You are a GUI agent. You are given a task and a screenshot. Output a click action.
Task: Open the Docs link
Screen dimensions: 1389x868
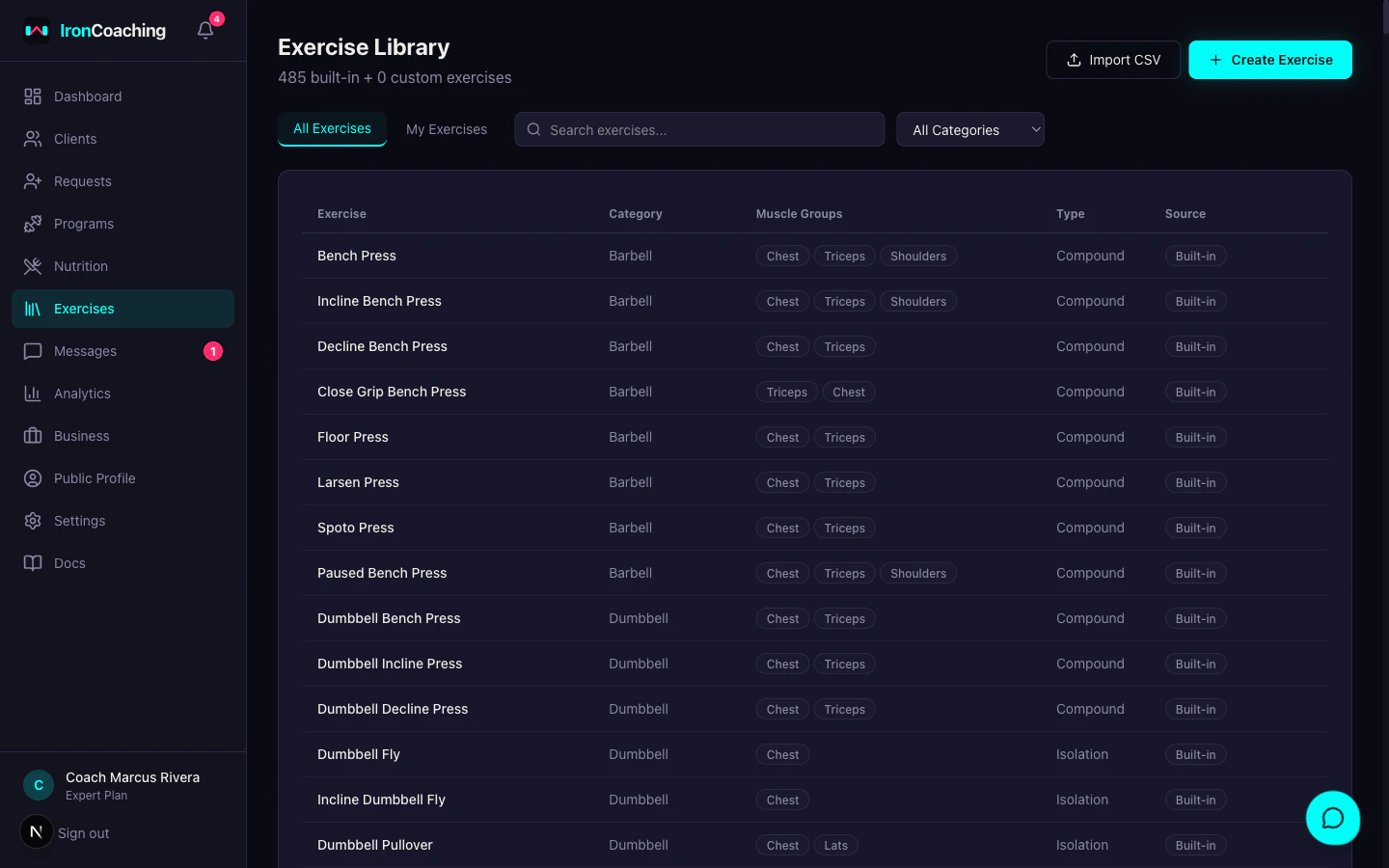(x=123, y=563)
